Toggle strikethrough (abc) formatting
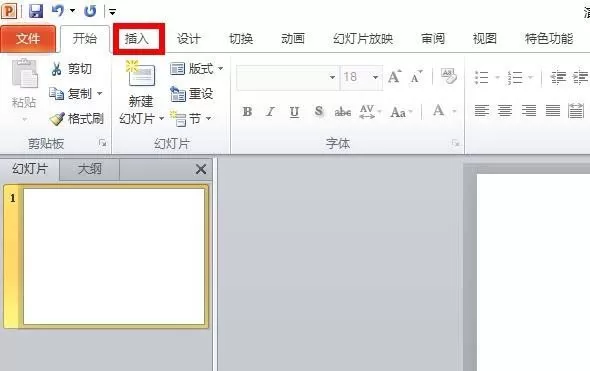The image size is (590, 371). click(x=342, y=112)
